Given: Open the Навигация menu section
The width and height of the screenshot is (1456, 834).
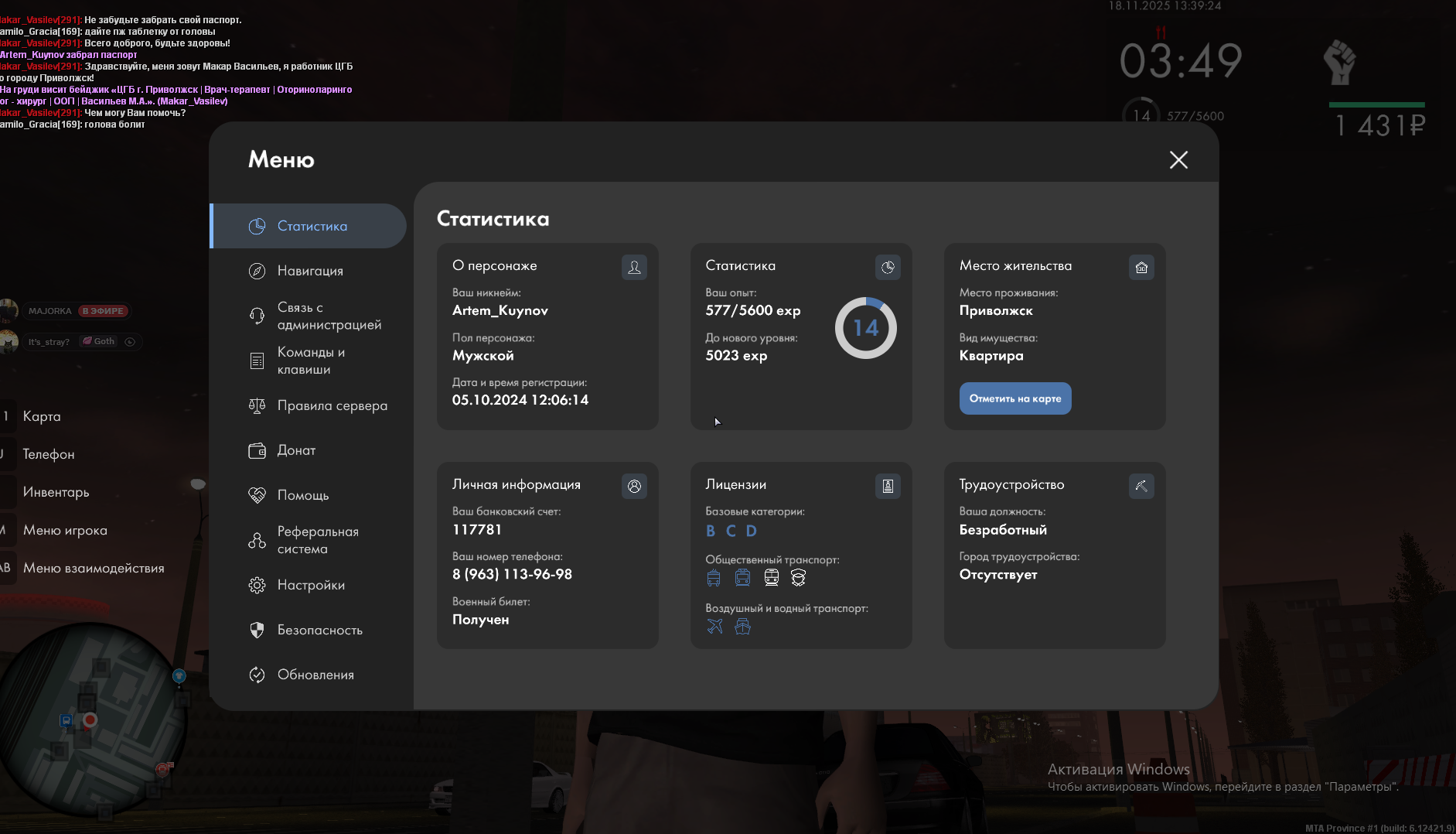Looking at the screenshot, I should 309,271.
